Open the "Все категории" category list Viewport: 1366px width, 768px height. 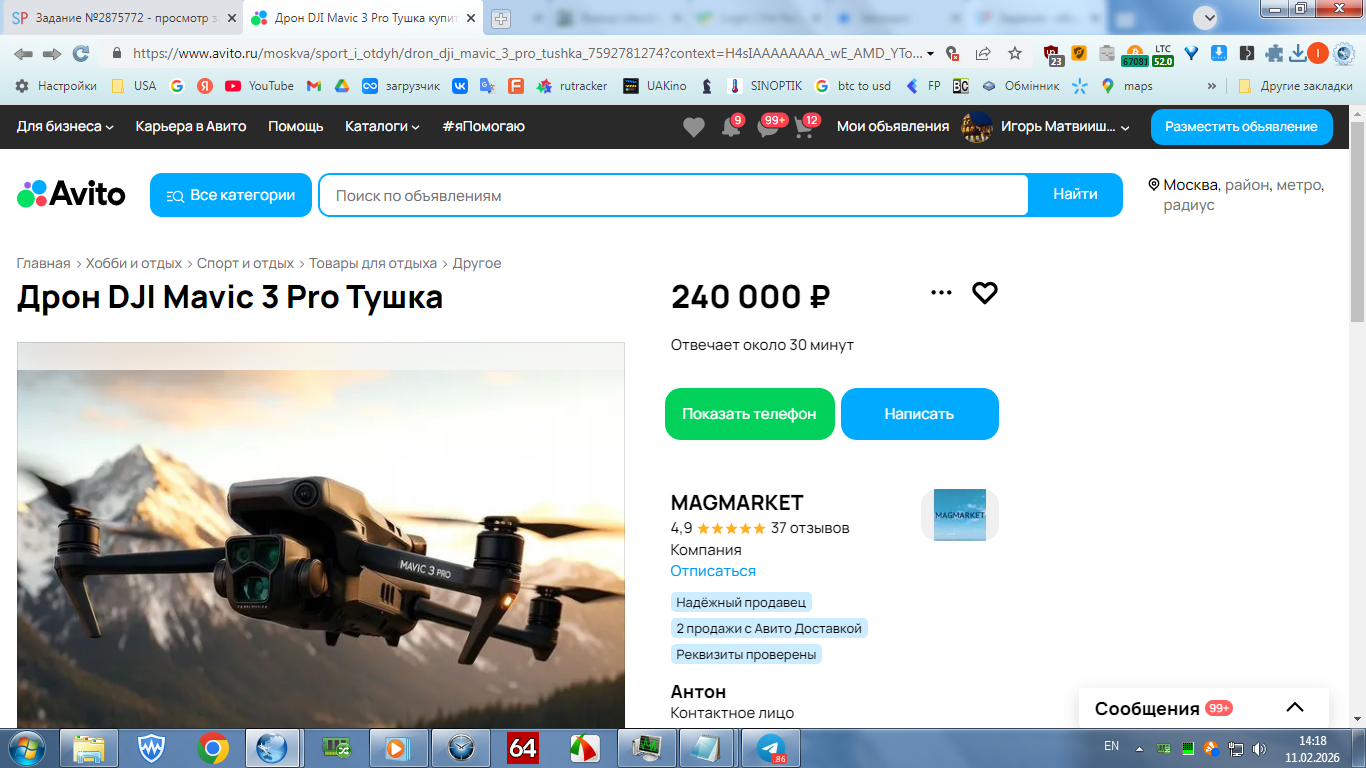click(231, 195)
